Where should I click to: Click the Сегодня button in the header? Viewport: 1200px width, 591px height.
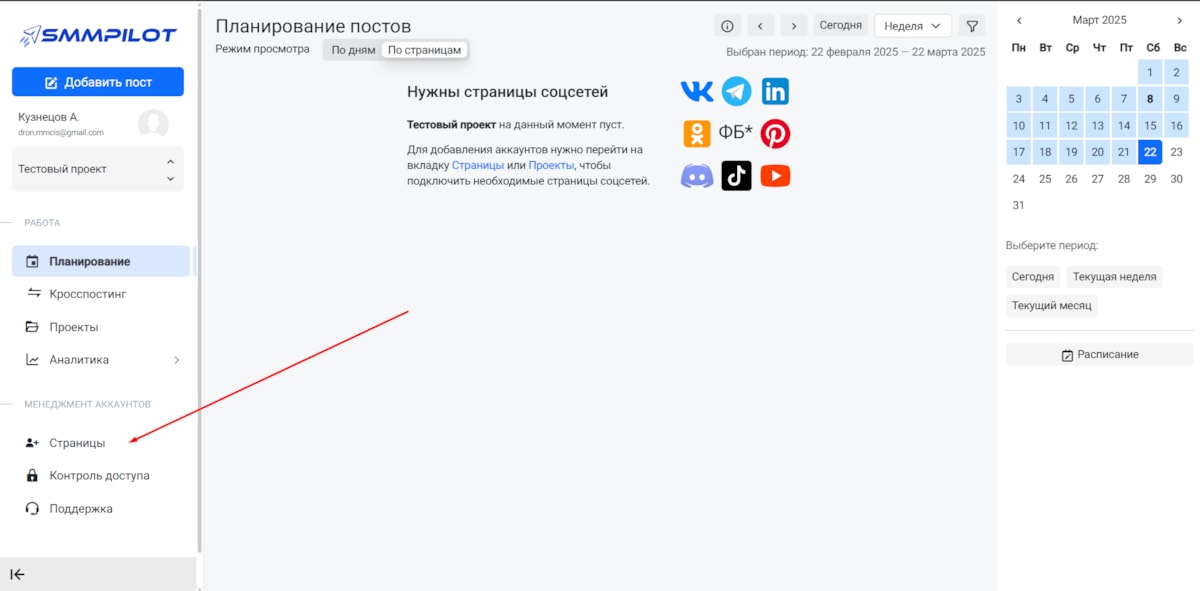click(841, 26)
